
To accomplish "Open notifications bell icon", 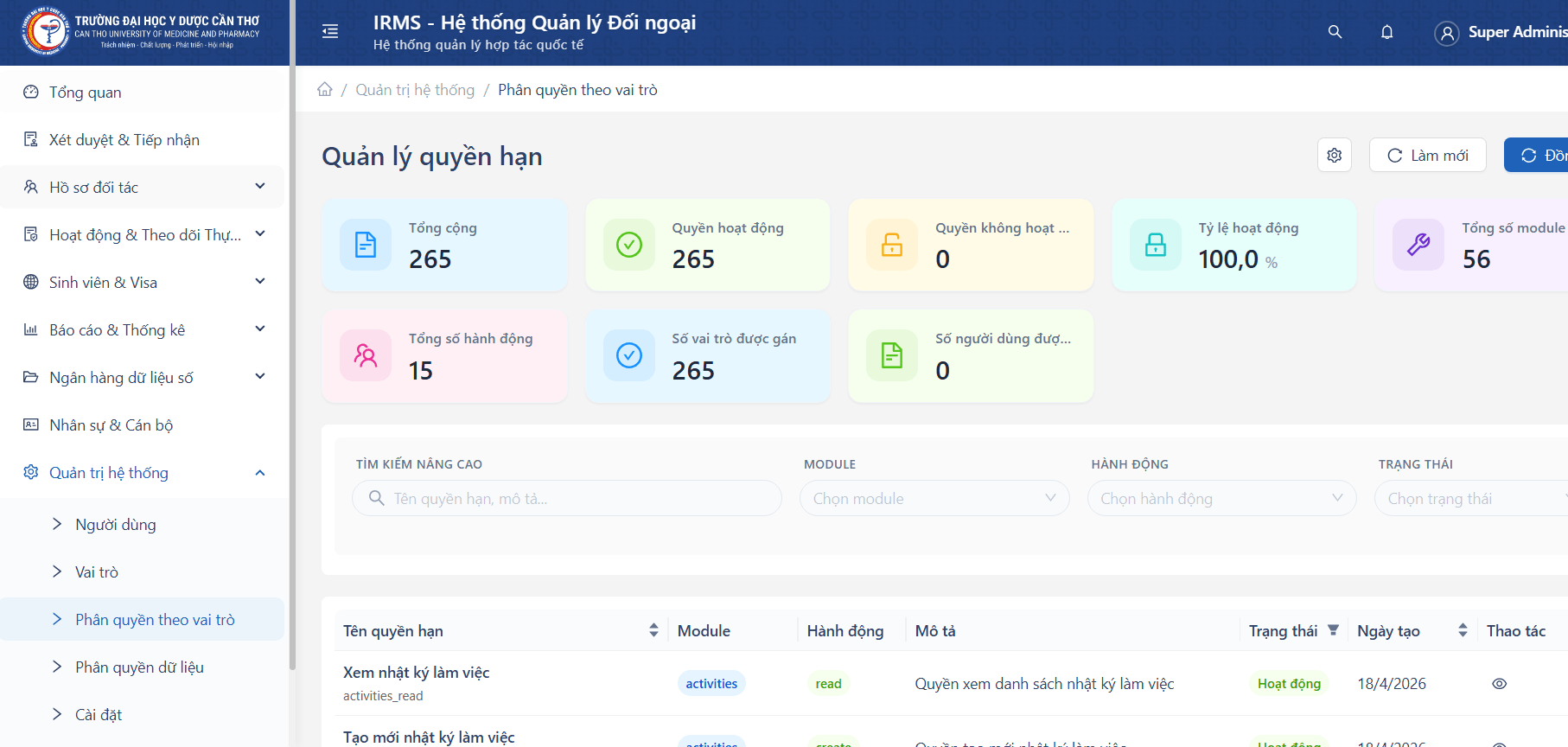I will 1386,32.
